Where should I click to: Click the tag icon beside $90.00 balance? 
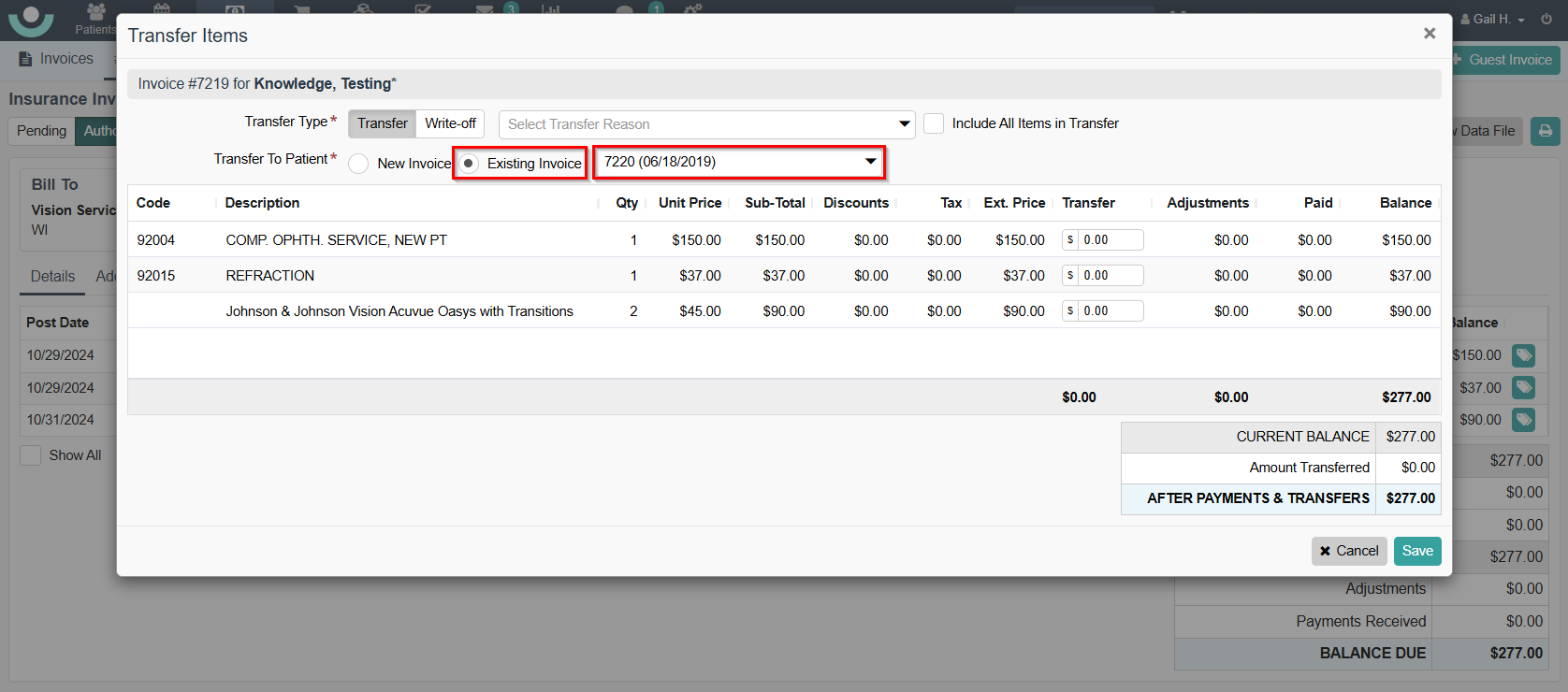[x=1523, y=420]
